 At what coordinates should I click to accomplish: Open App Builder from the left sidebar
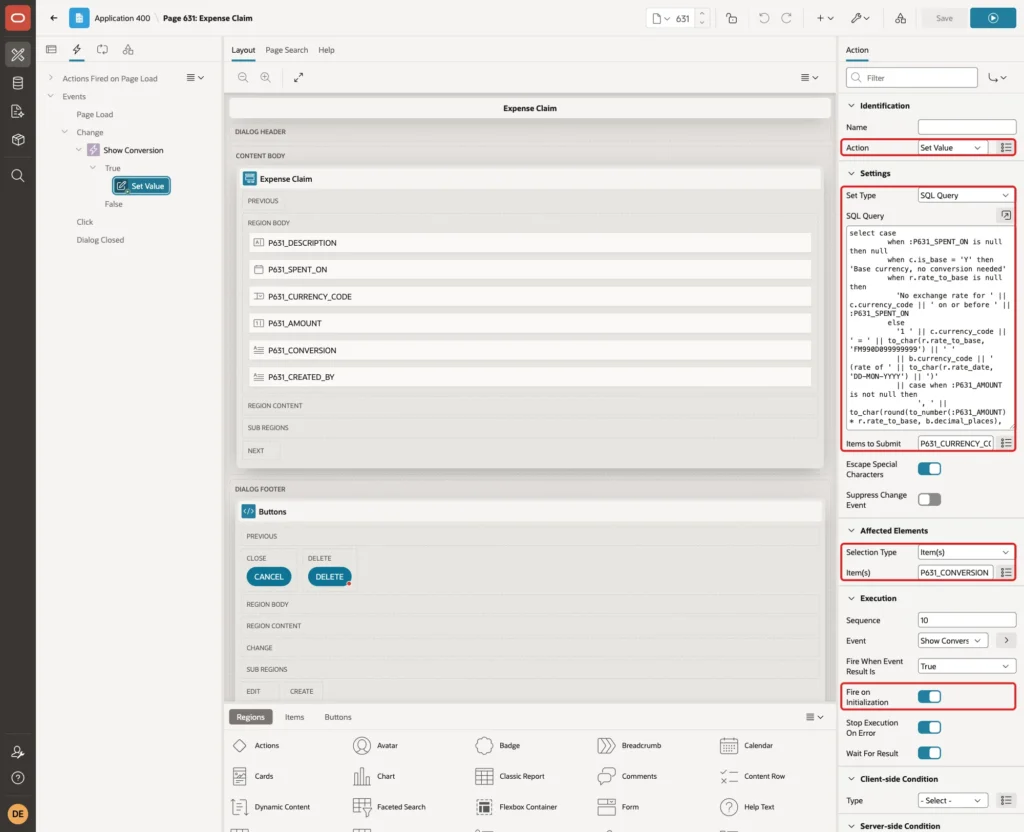tap(18, 54)
